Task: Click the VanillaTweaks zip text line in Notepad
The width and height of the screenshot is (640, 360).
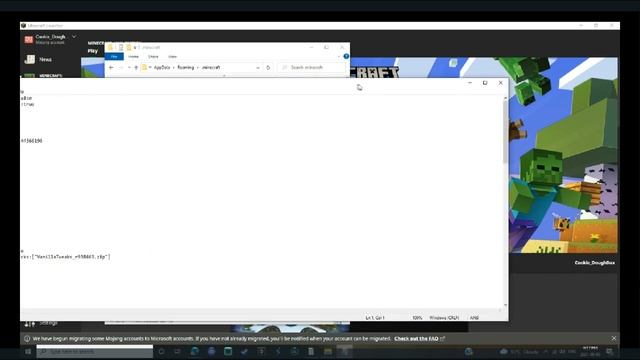Action: (66, 257)
